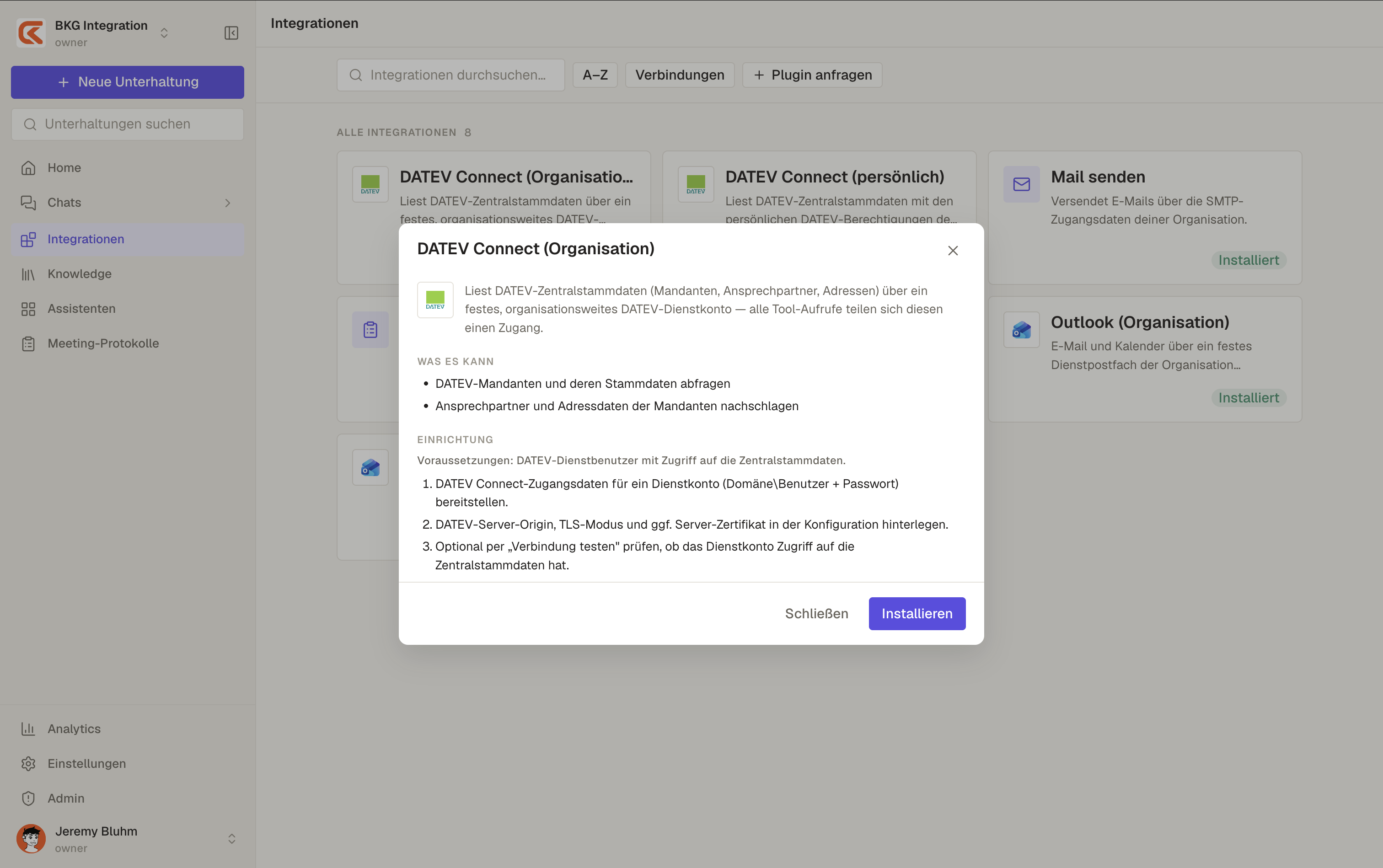Click the Admin shield icon

pyautogui.click(x=28, y=798)
